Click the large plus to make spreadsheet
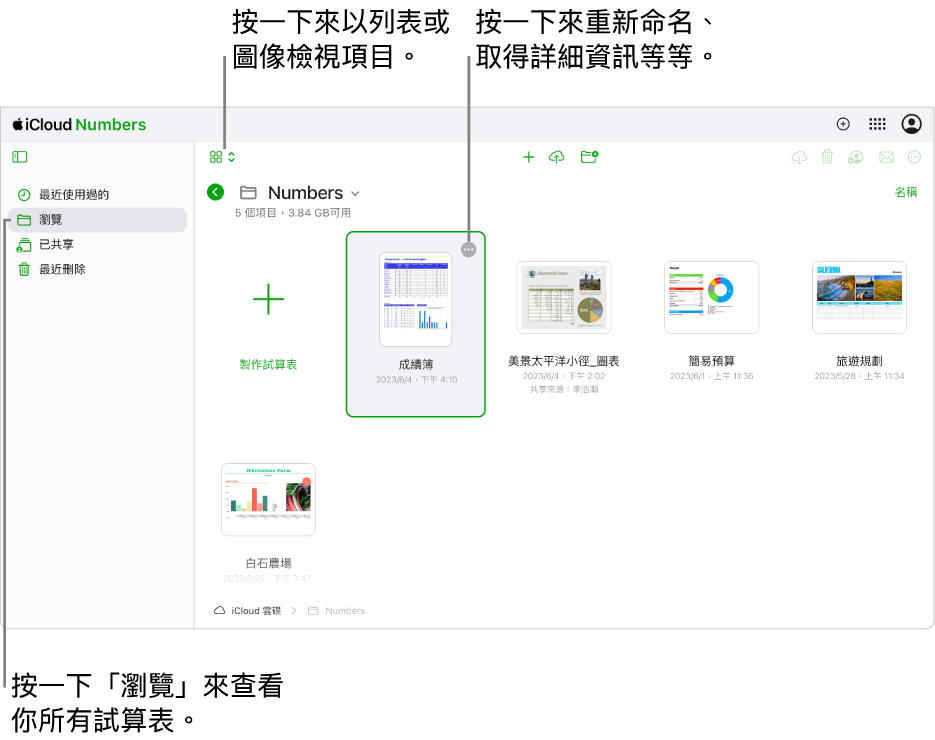 268,299
